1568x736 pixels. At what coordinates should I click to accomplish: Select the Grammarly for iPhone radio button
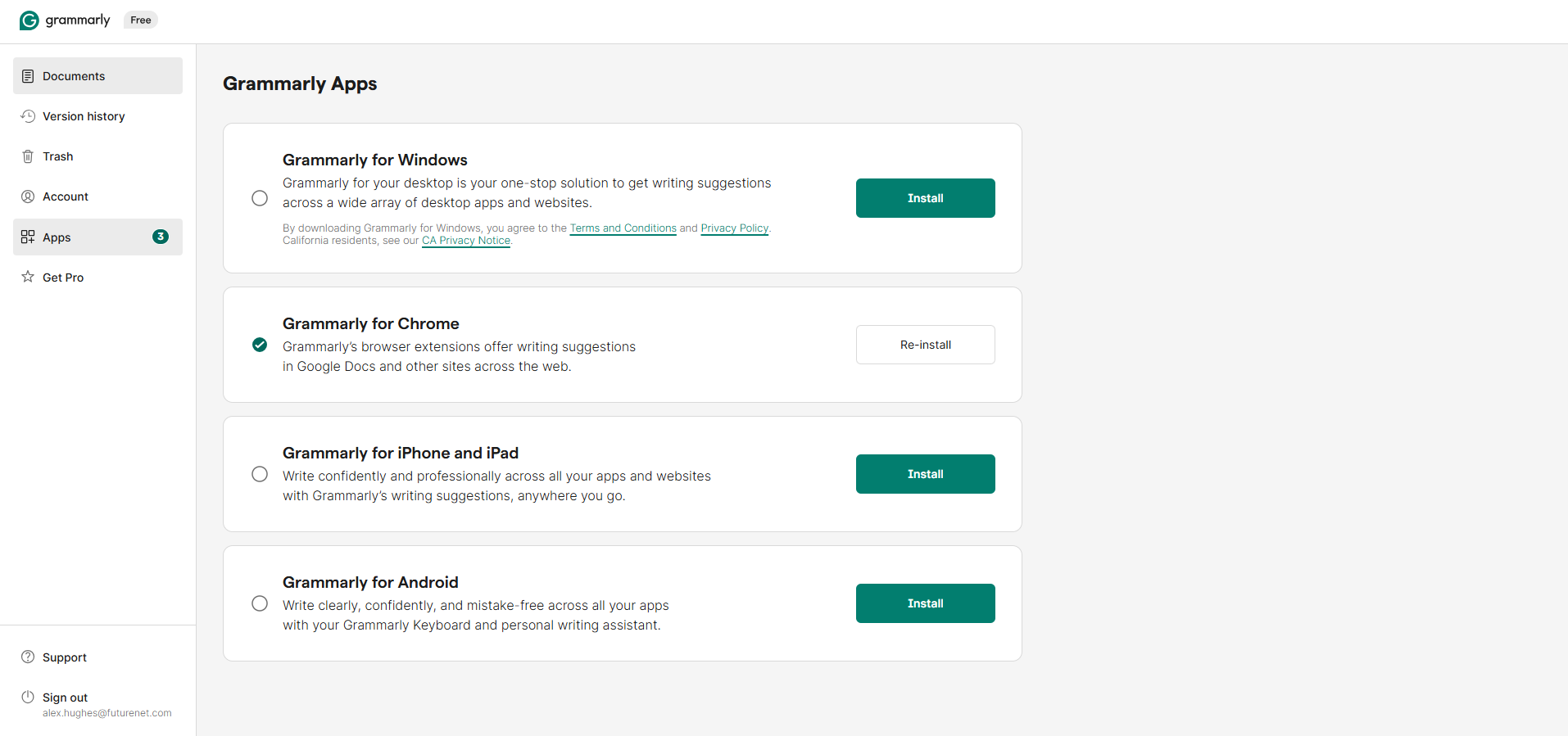pyautogui.click(x=260, y=474)
